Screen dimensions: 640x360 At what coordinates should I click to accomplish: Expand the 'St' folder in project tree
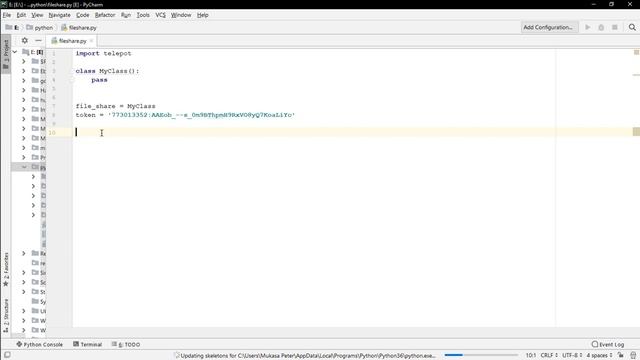[x=24, y=292]
